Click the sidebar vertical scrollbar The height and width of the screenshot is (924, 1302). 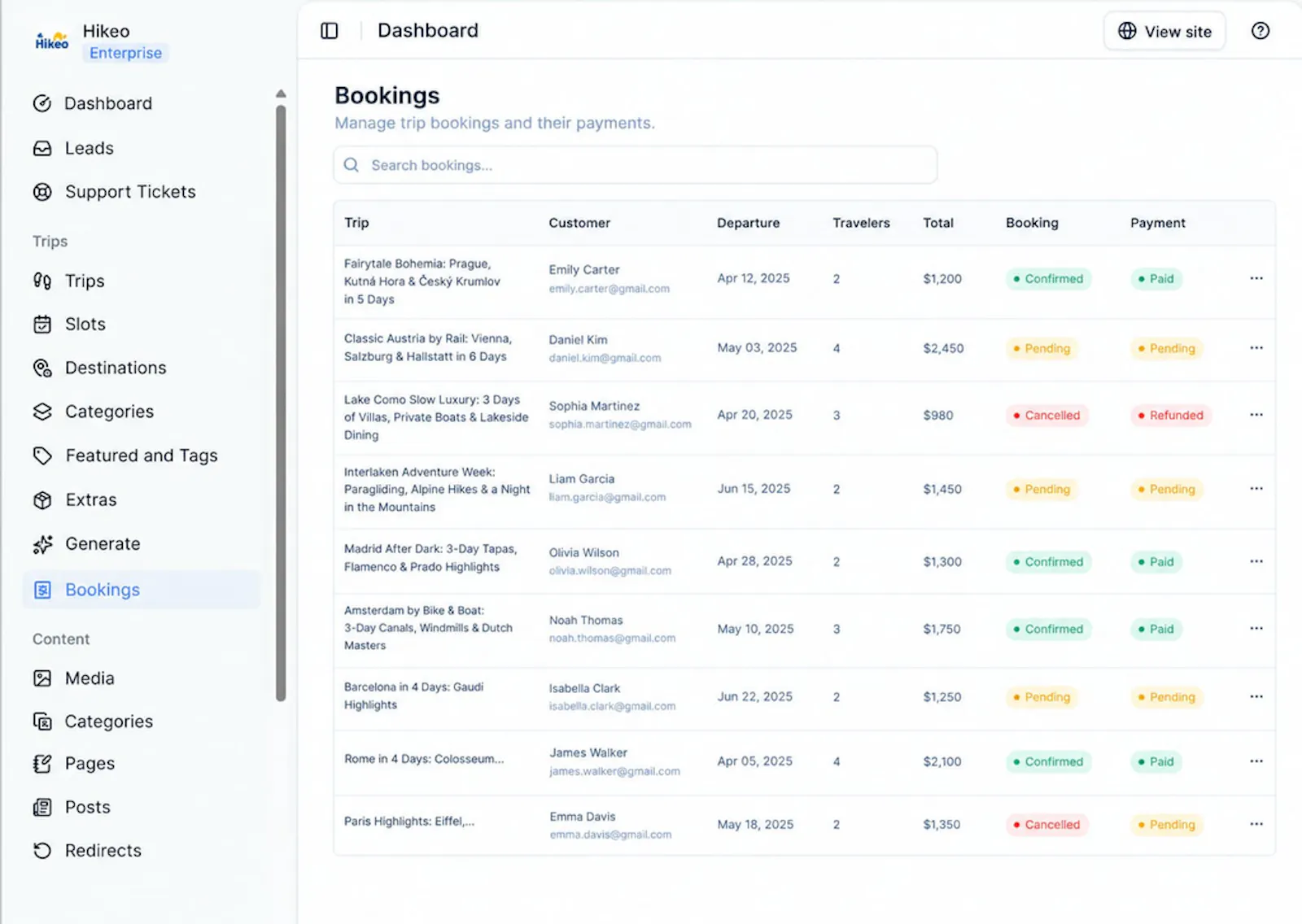281,403
